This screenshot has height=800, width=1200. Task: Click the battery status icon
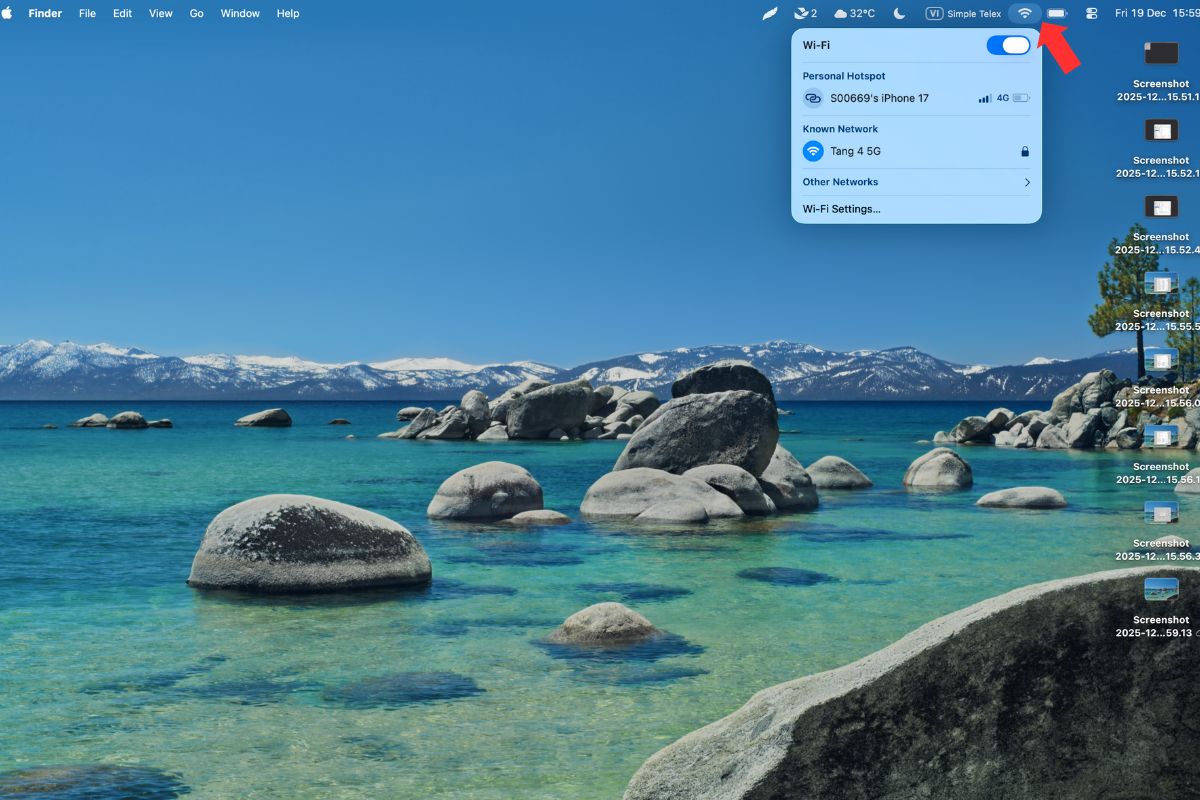tap(1057, 13)
